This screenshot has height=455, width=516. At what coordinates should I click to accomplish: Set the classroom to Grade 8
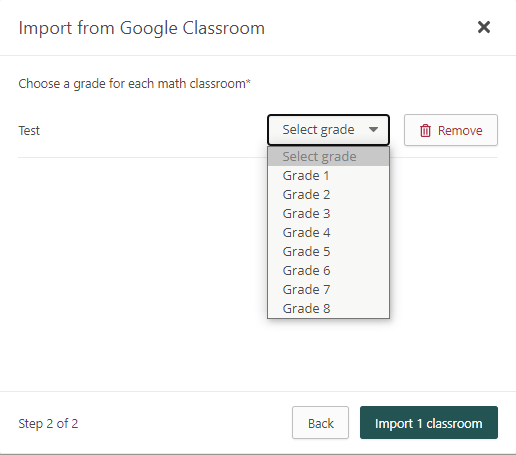(x=328, y=308)
